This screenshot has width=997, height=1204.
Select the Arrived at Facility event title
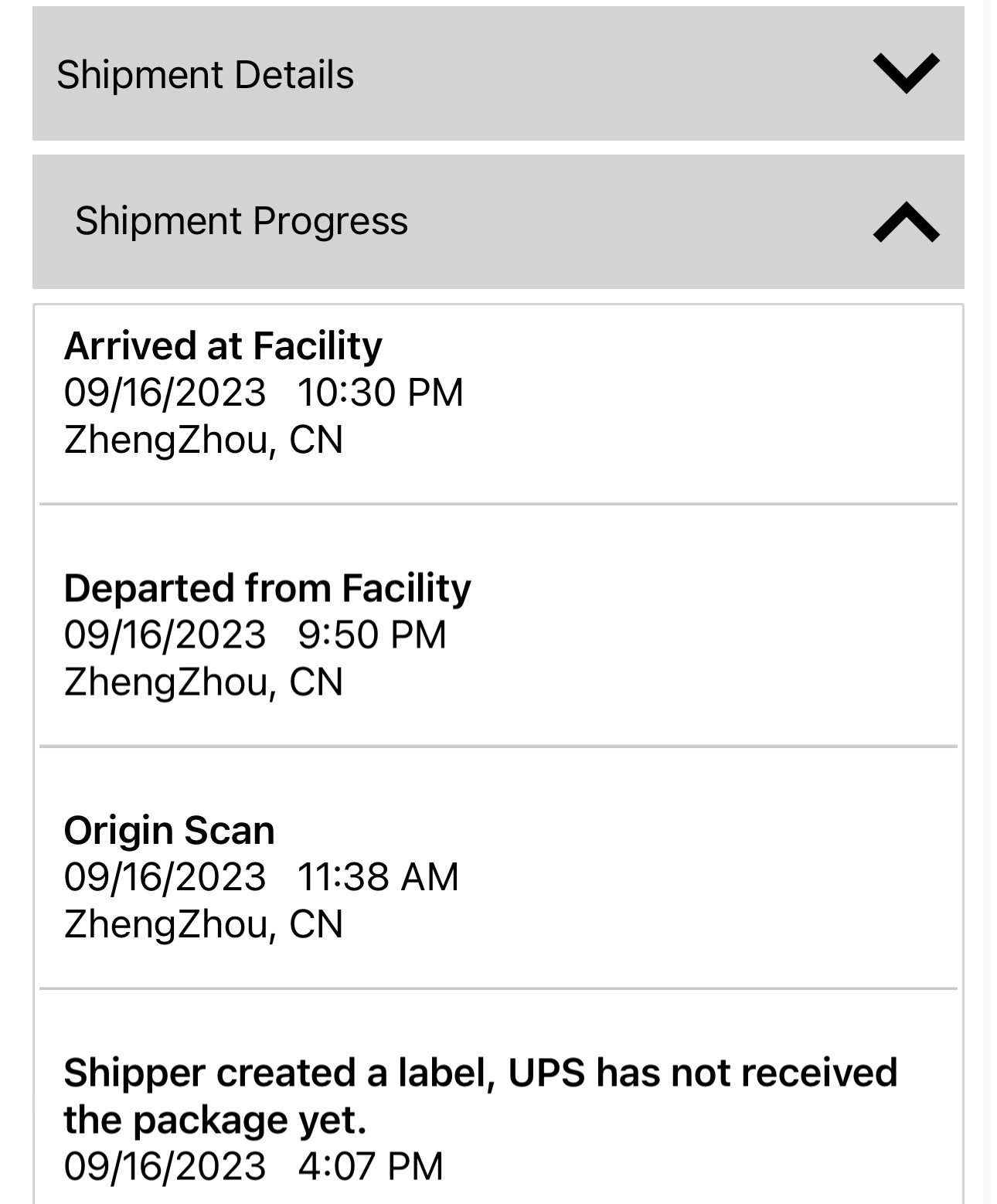(x=223, y=345)
